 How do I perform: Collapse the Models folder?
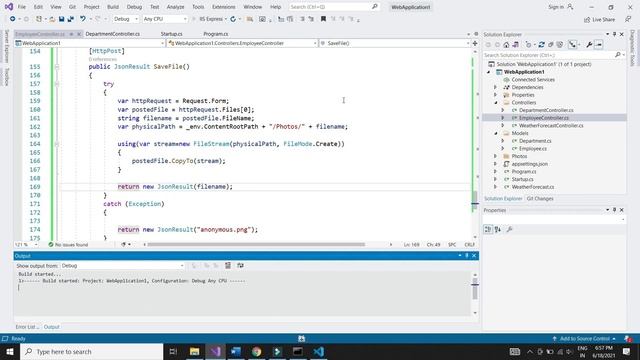point(496,133)
